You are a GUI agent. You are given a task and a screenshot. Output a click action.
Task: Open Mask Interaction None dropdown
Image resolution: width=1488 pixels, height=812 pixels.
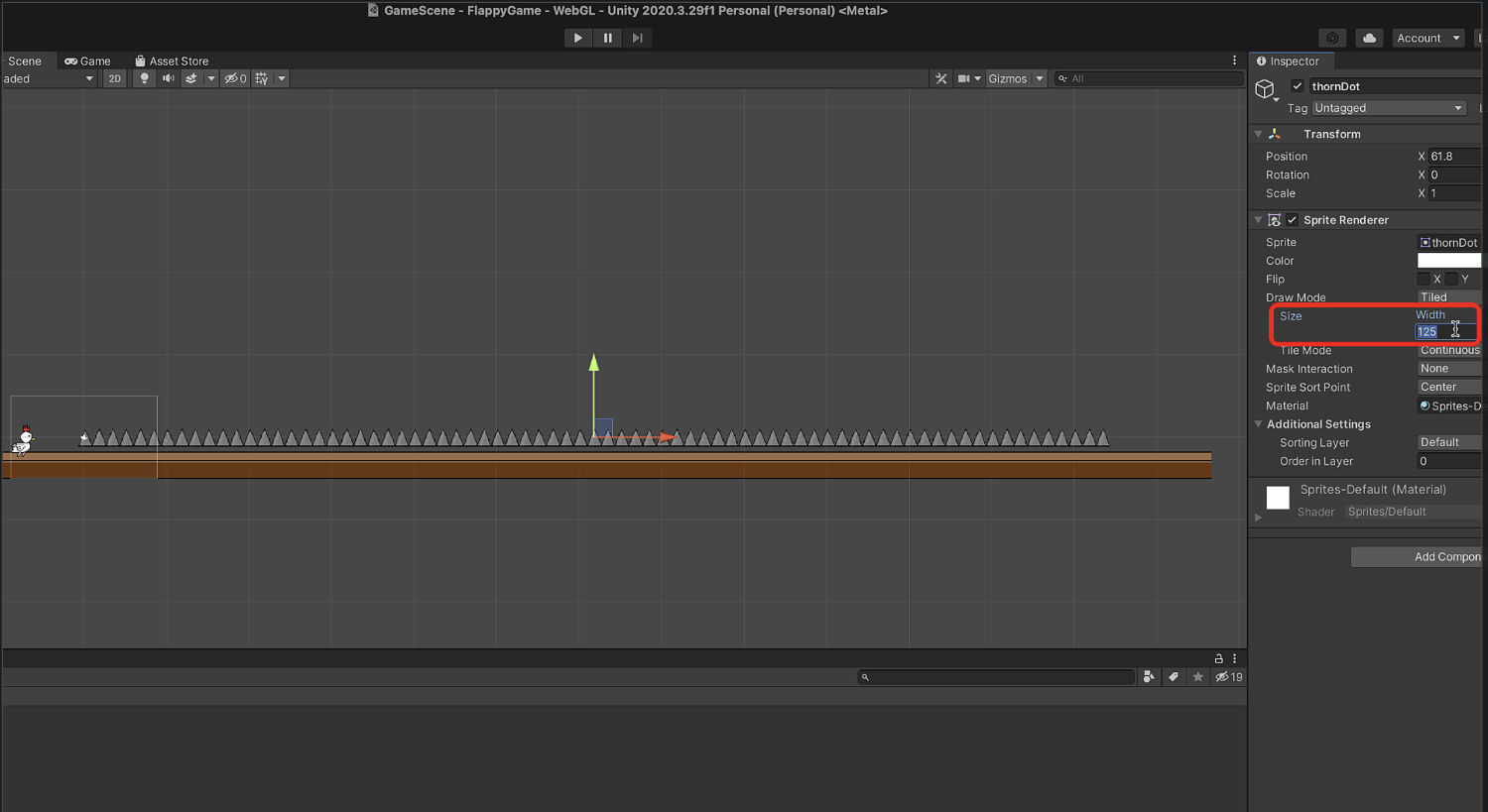[x=1449, y=369]
